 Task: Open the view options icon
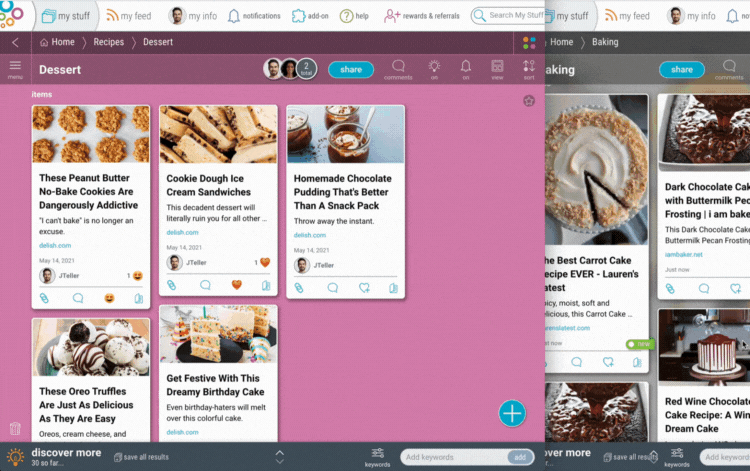[497, 68]
